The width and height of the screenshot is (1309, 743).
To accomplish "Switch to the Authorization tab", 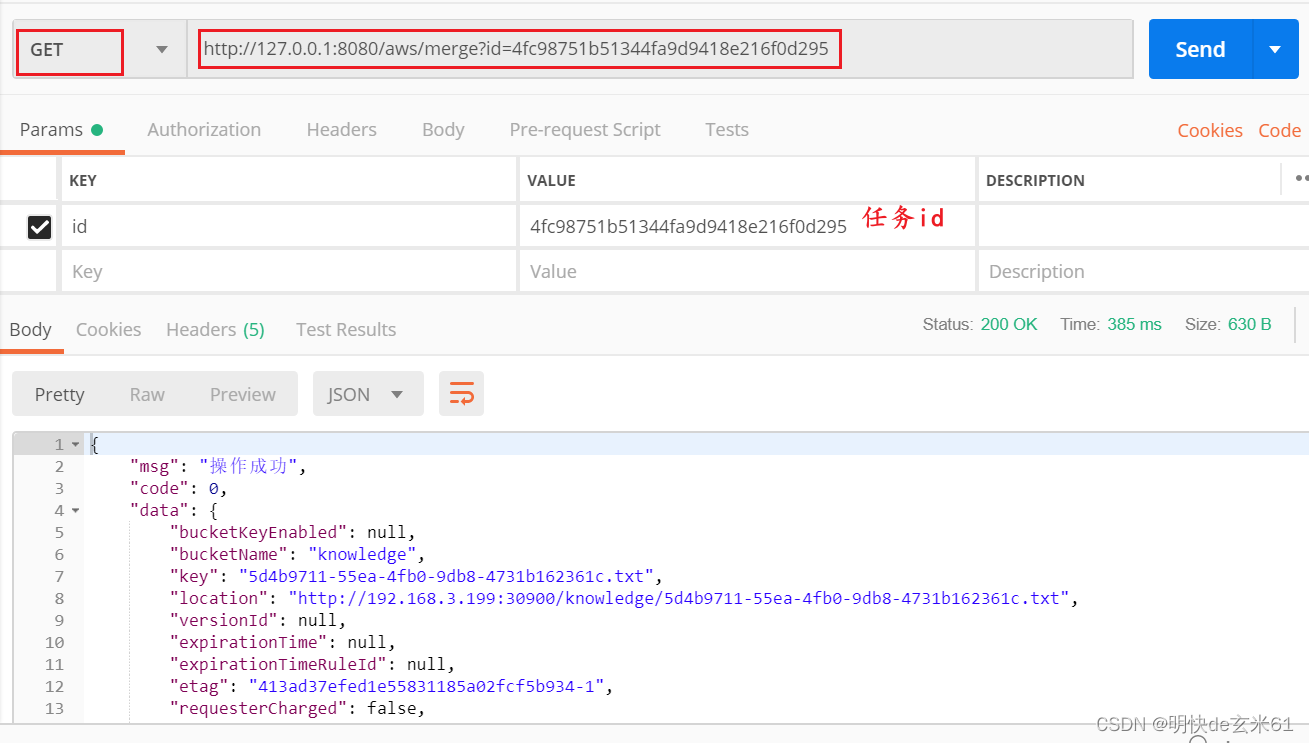I will (204, 130).
